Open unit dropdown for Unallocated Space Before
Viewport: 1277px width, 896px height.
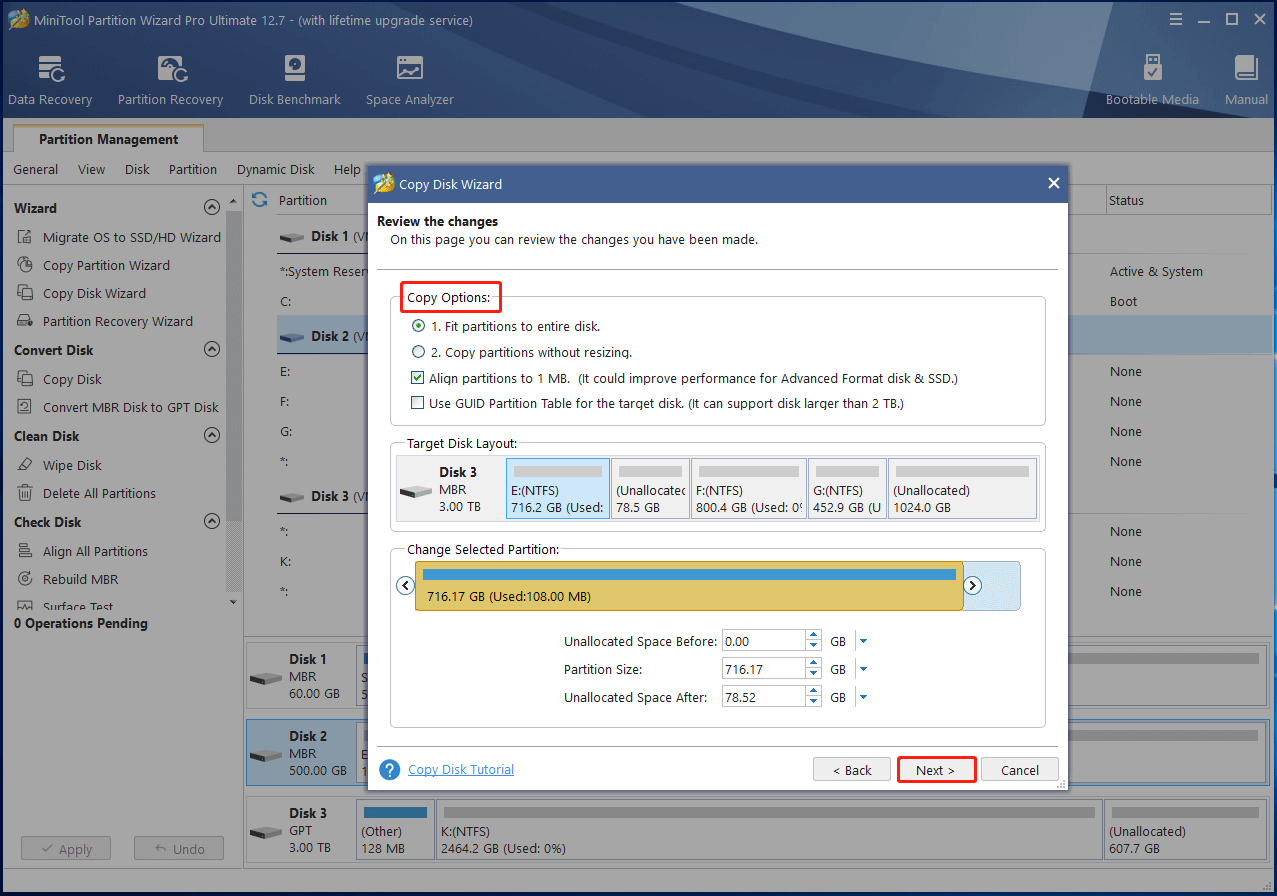(863, 642)
